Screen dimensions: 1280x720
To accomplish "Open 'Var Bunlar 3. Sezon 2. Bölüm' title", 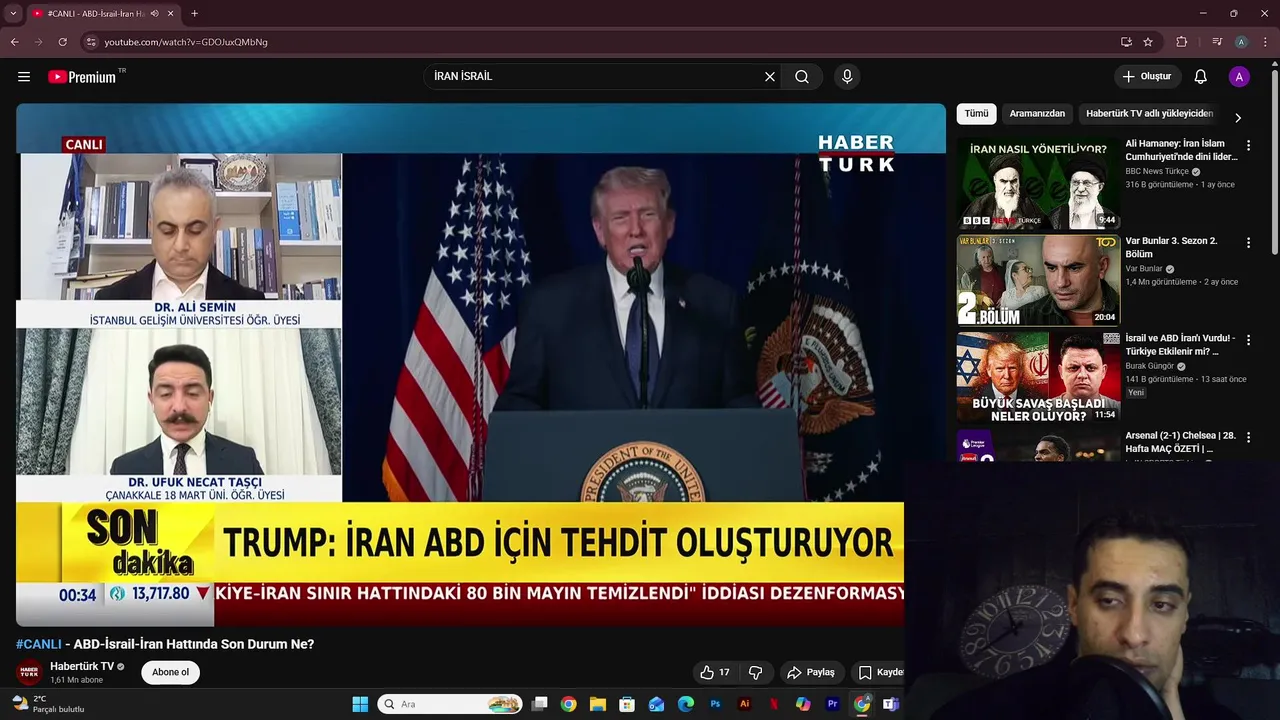I will tap(1172, 247).
